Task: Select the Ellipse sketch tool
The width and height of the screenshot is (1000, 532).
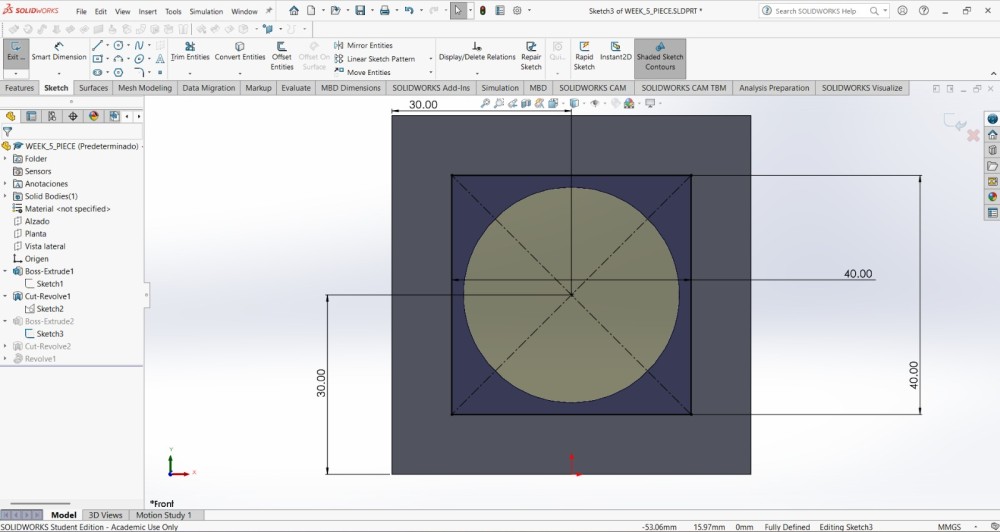Action: click(x=138, y=59)
